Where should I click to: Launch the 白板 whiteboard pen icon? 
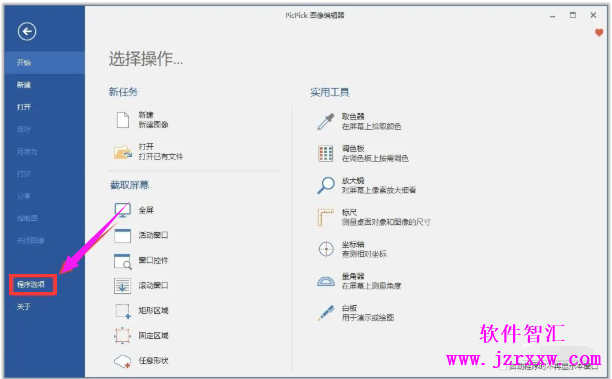pos(326,313)
